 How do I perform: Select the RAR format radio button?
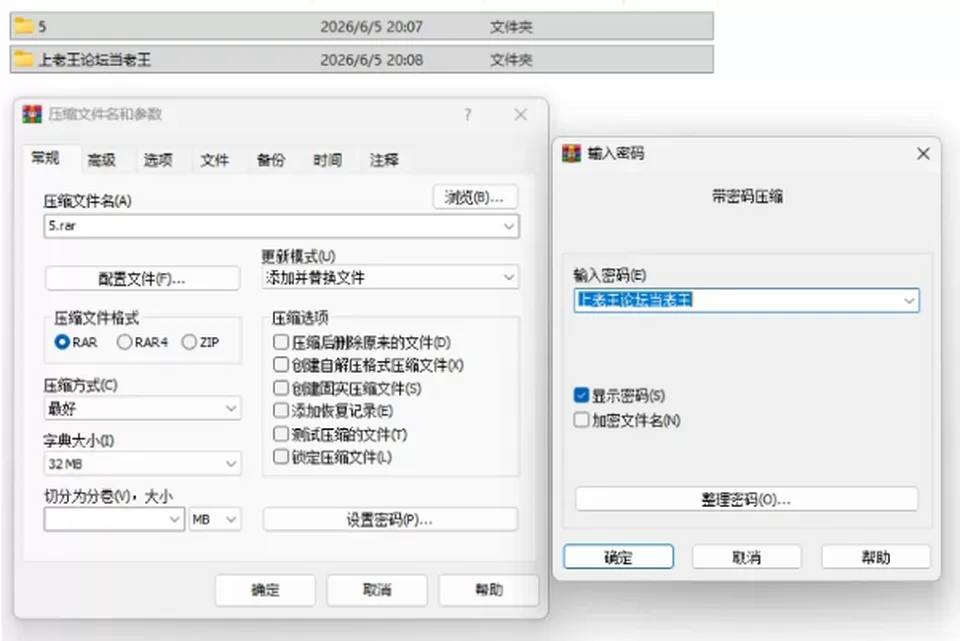point(62,342)
